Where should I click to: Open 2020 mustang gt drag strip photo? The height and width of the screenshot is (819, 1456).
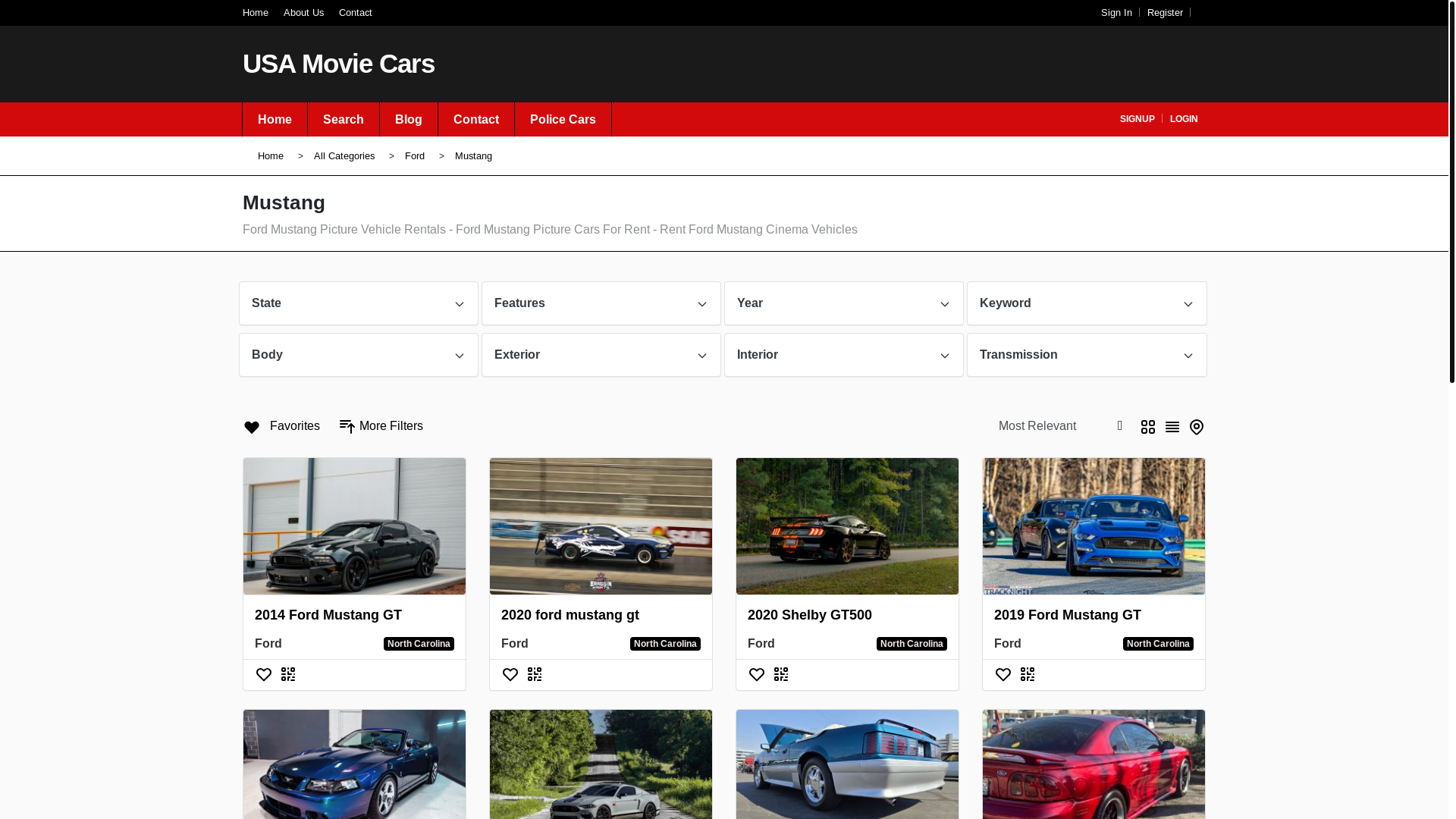pos(601,526)
